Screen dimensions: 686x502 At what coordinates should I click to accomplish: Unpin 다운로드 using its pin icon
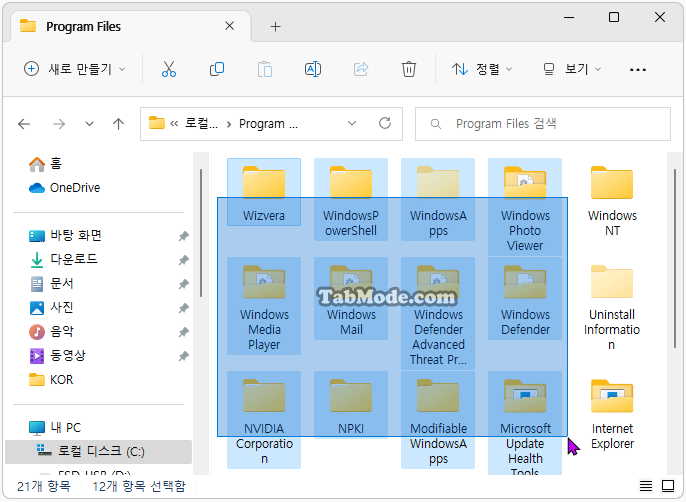[183, 260]
